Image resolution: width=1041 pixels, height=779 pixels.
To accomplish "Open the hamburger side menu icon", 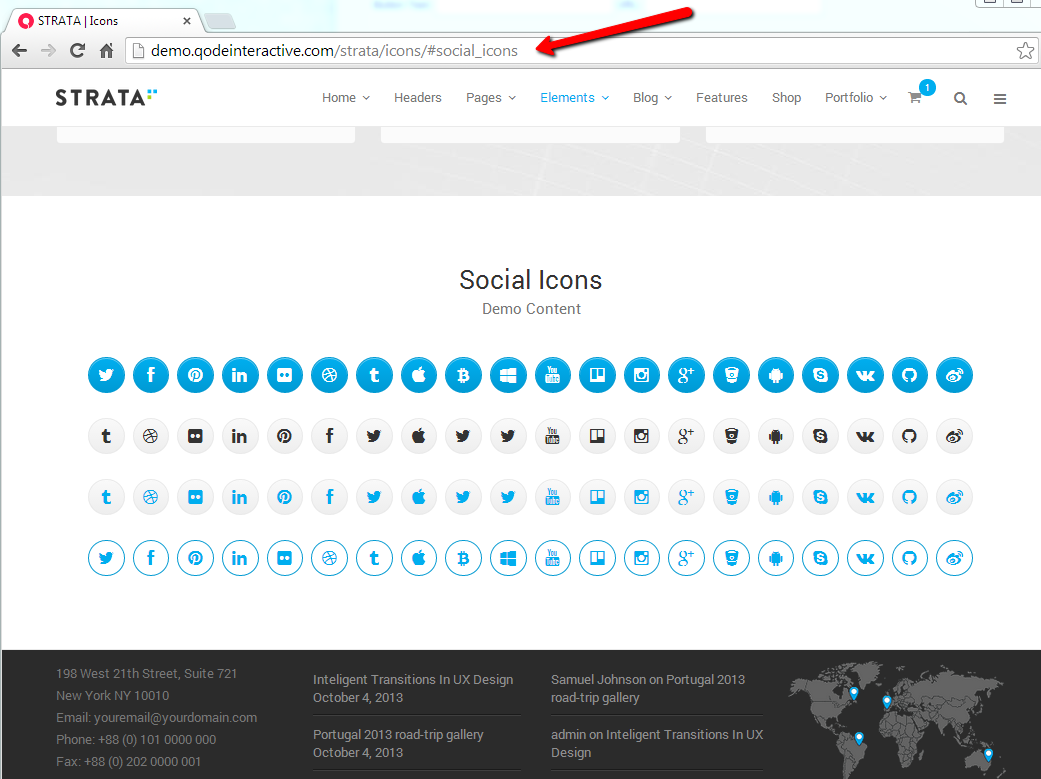I will [1000, 98].
